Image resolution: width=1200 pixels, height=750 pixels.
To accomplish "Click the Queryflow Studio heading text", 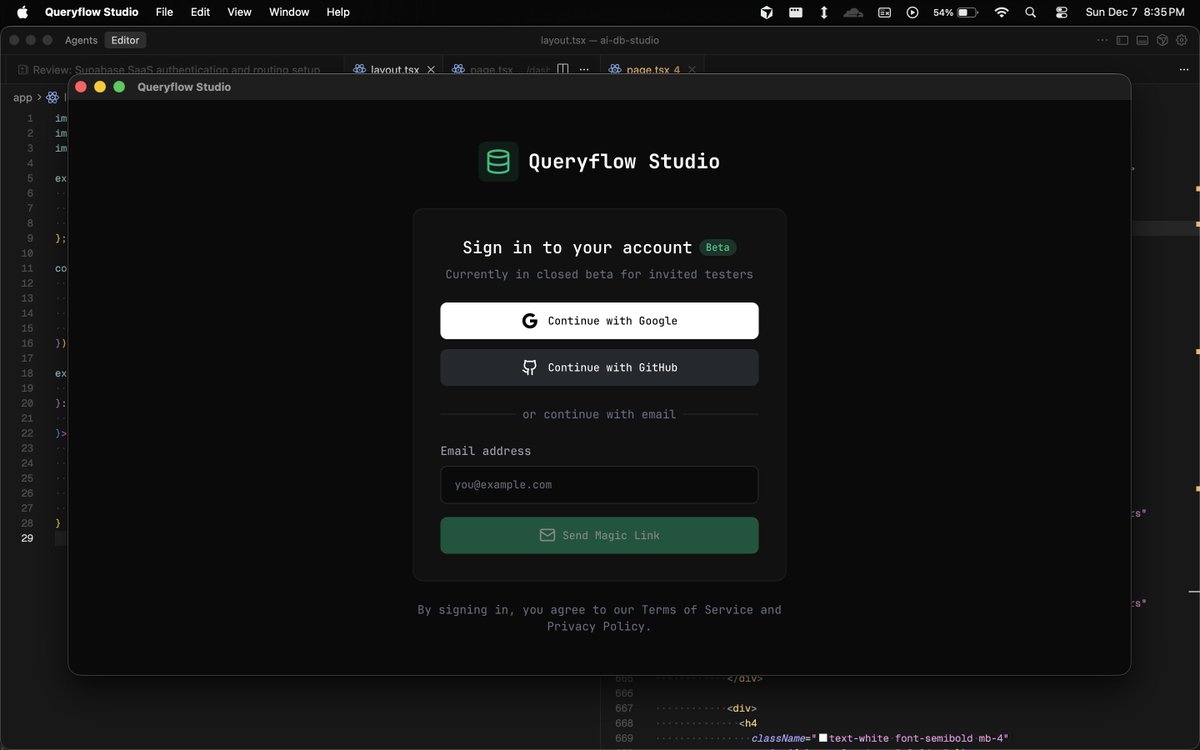I will tap(624, 161).
